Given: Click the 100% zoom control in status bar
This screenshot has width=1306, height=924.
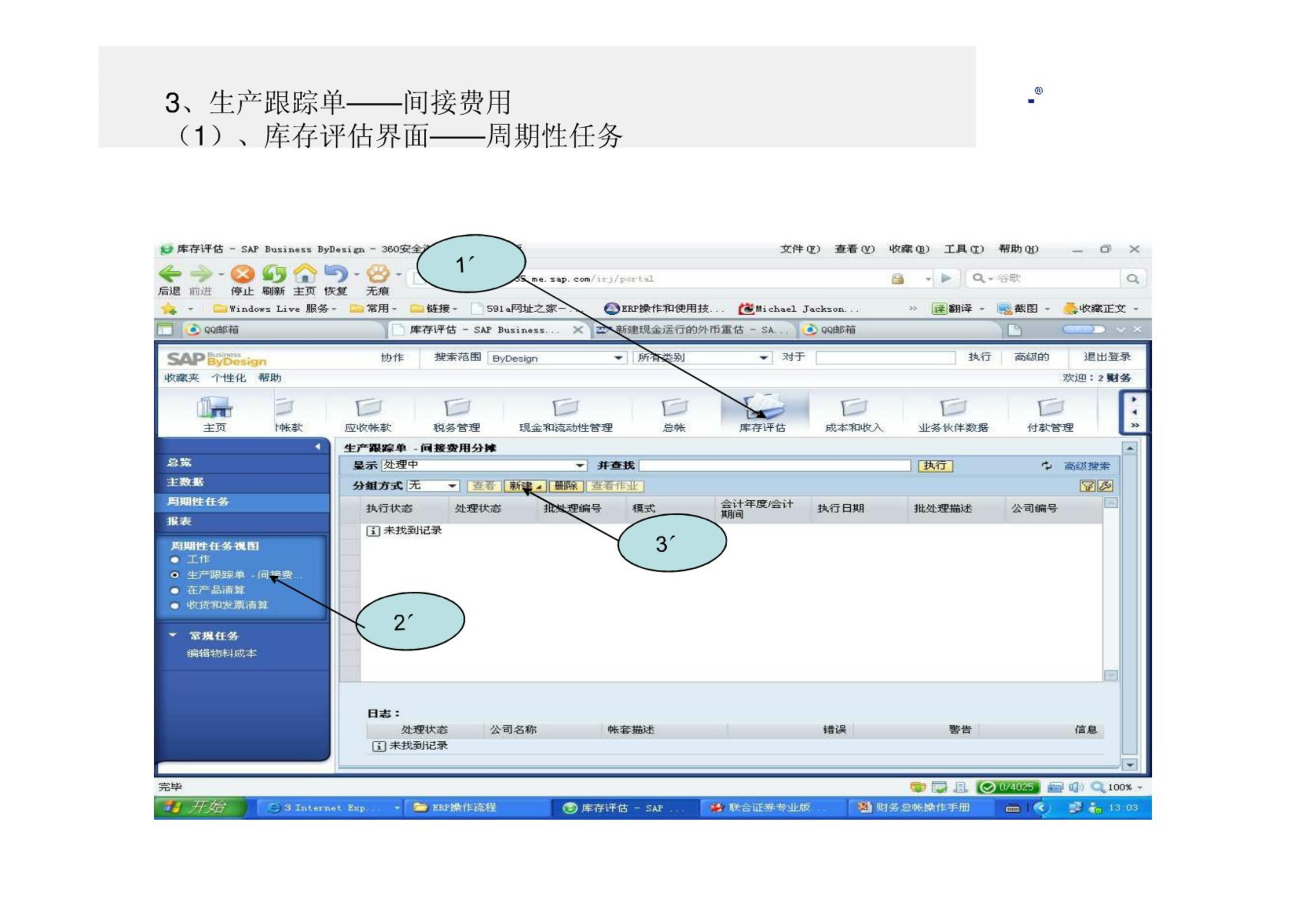Looking at the screenshot, I should coord(1116,787).
